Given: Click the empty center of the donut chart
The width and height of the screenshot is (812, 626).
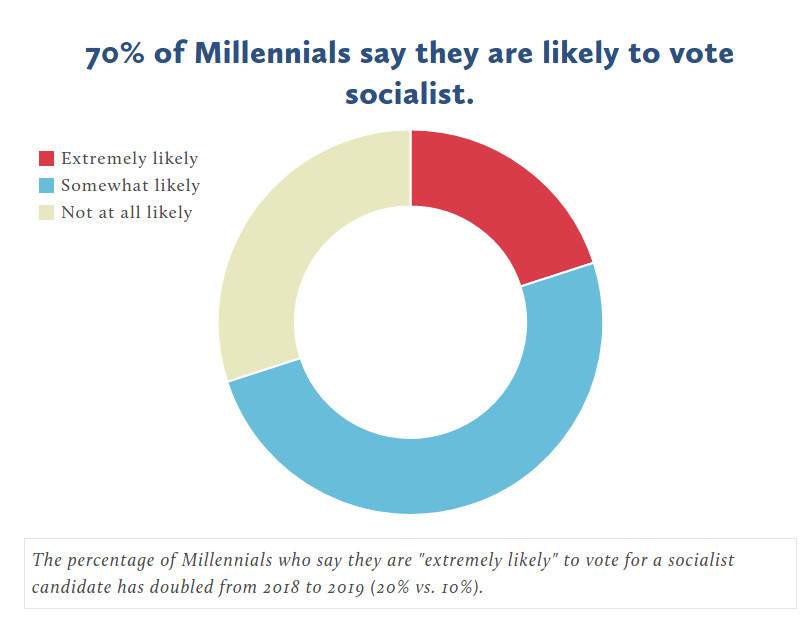Looking at the screenshot, I should 410,322.
